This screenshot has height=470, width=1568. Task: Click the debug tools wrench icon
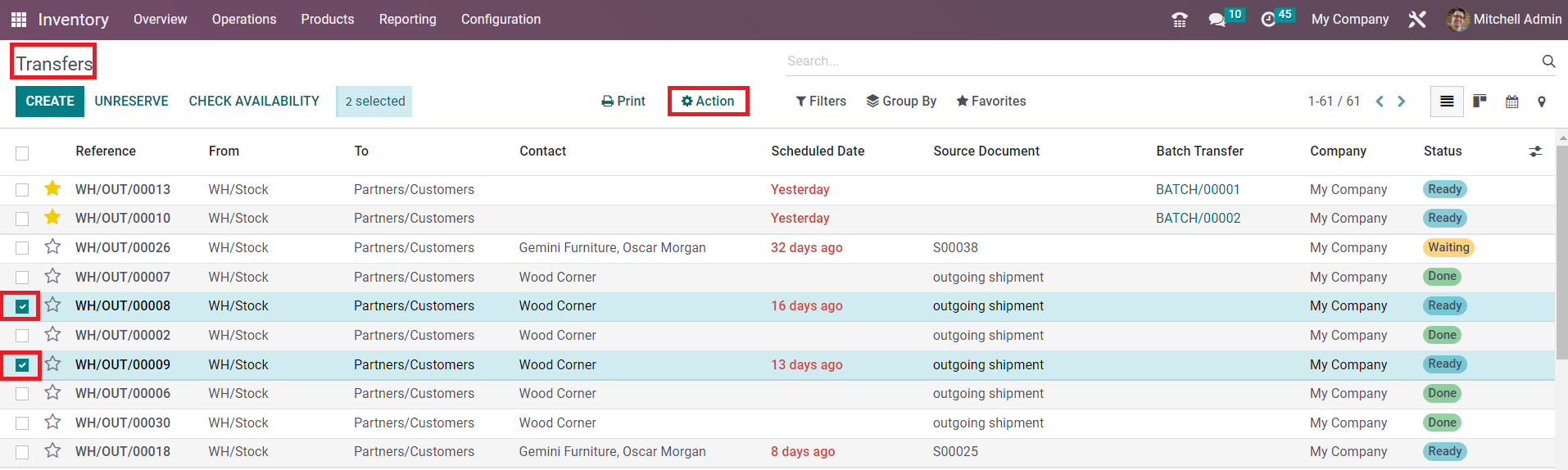[1417, 20]
